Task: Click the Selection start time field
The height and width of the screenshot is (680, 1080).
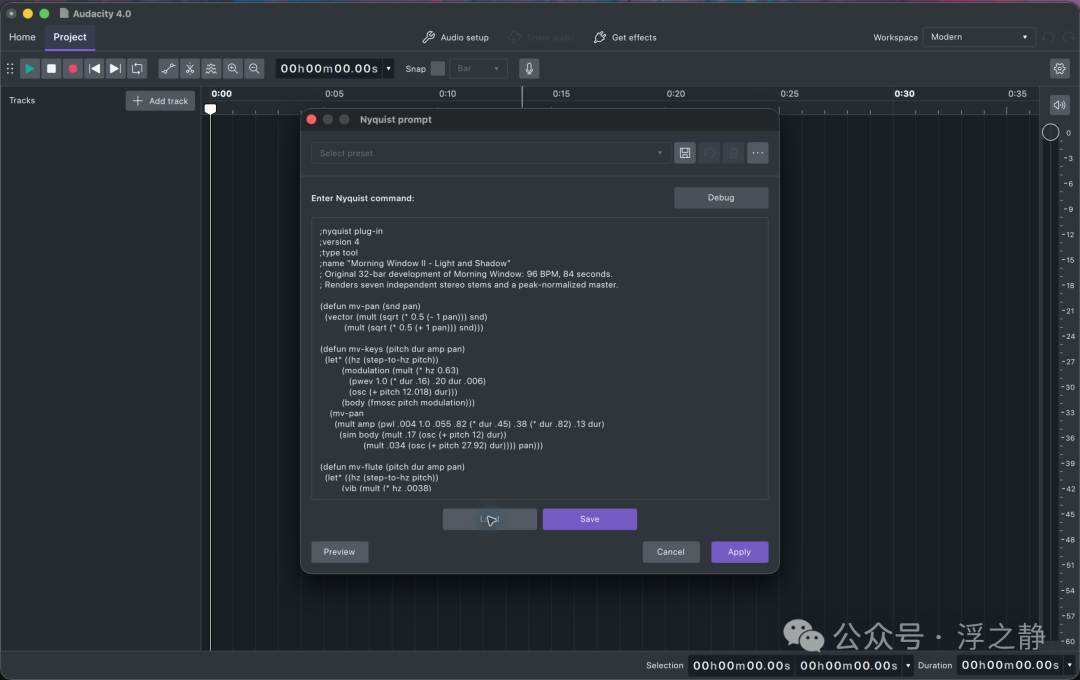Action: point(742,666)
